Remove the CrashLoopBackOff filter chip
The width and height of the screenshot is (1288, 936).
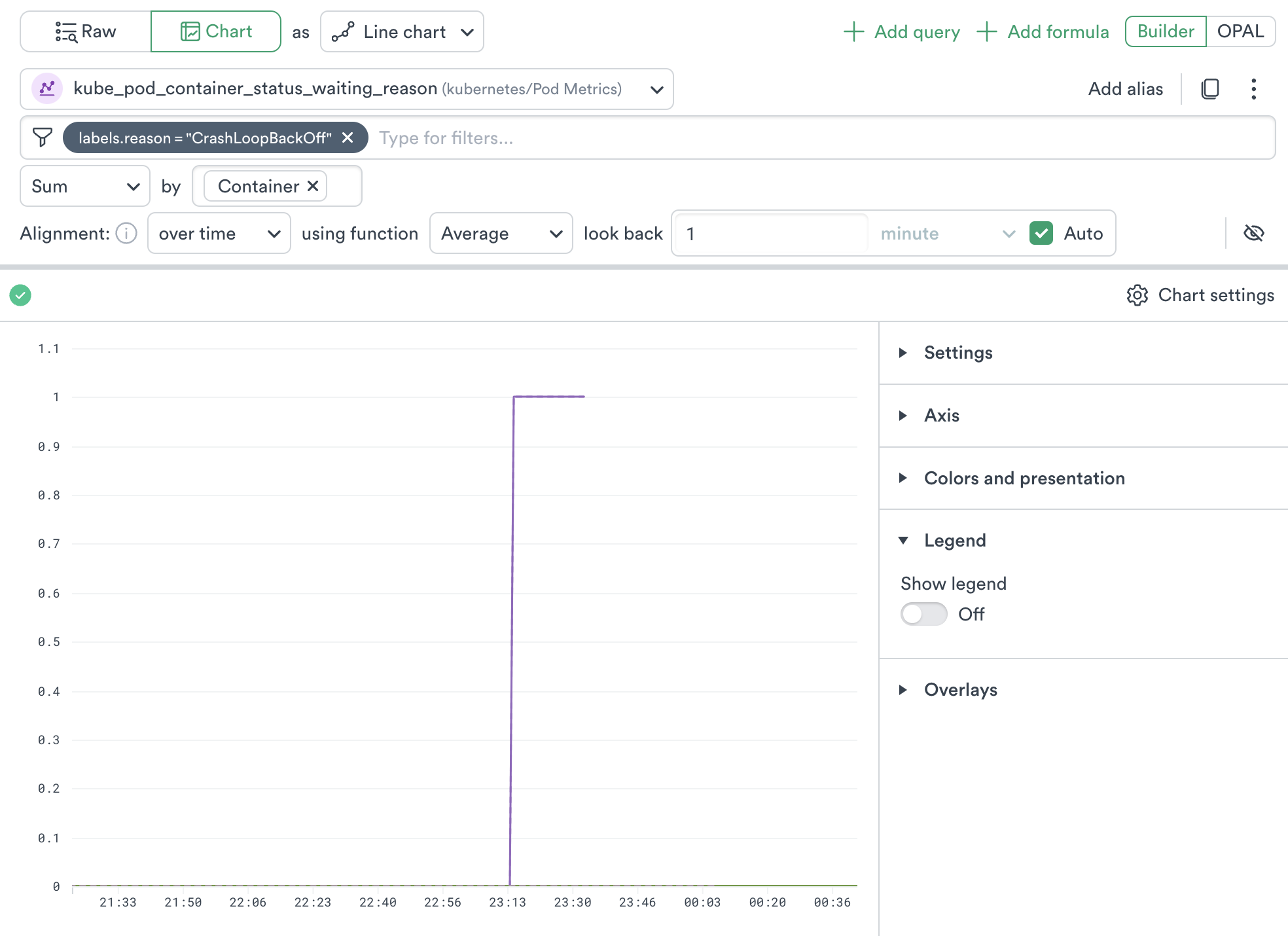coord(348,137)
